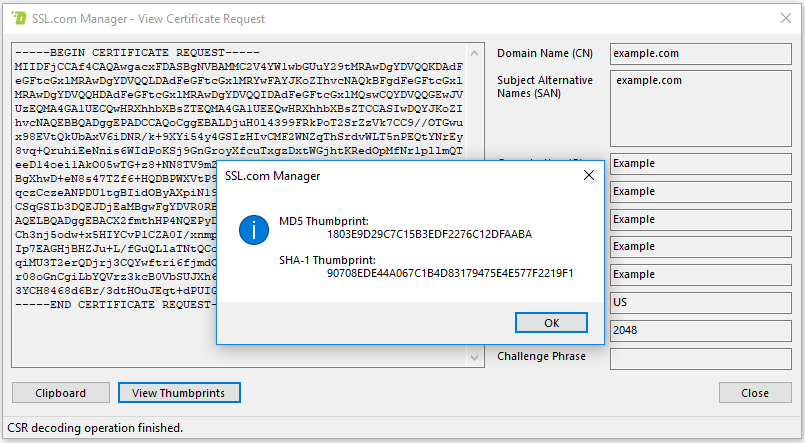Click the MD5 thumbprint hash value

tap(429, 235)
